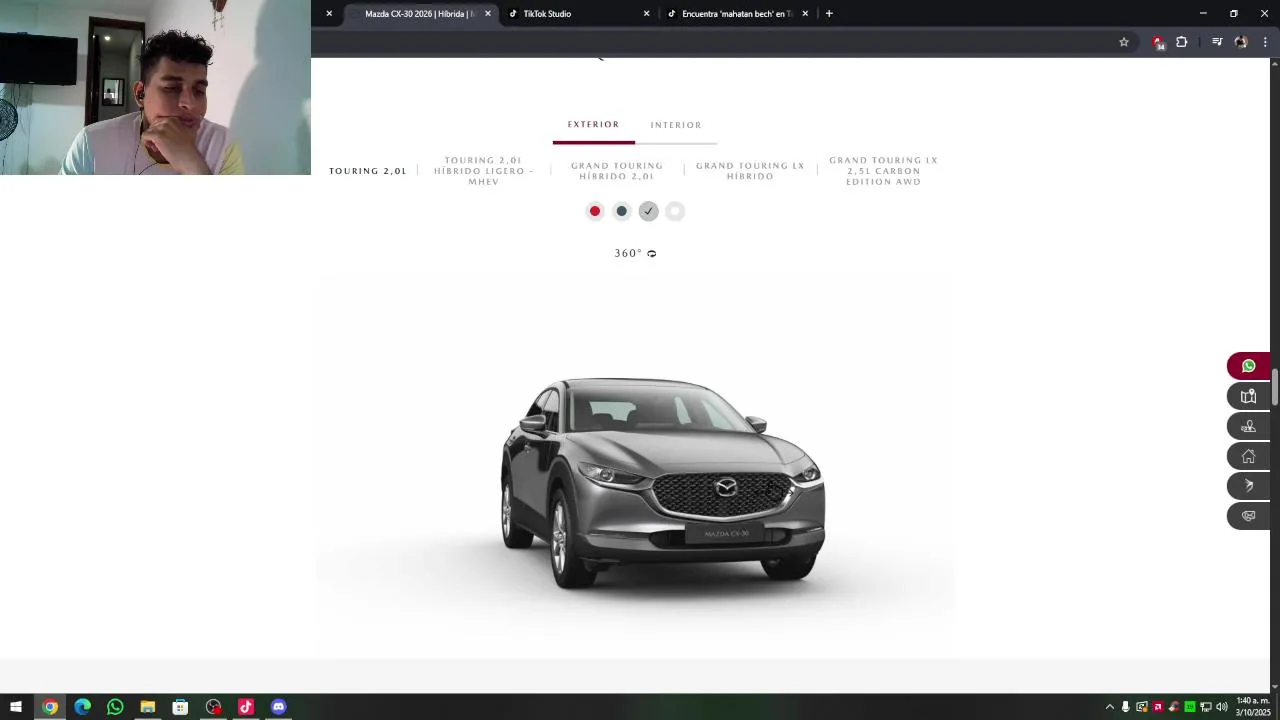Open the envelope contact side button
1280x720 pixels.
point(1248,516)
